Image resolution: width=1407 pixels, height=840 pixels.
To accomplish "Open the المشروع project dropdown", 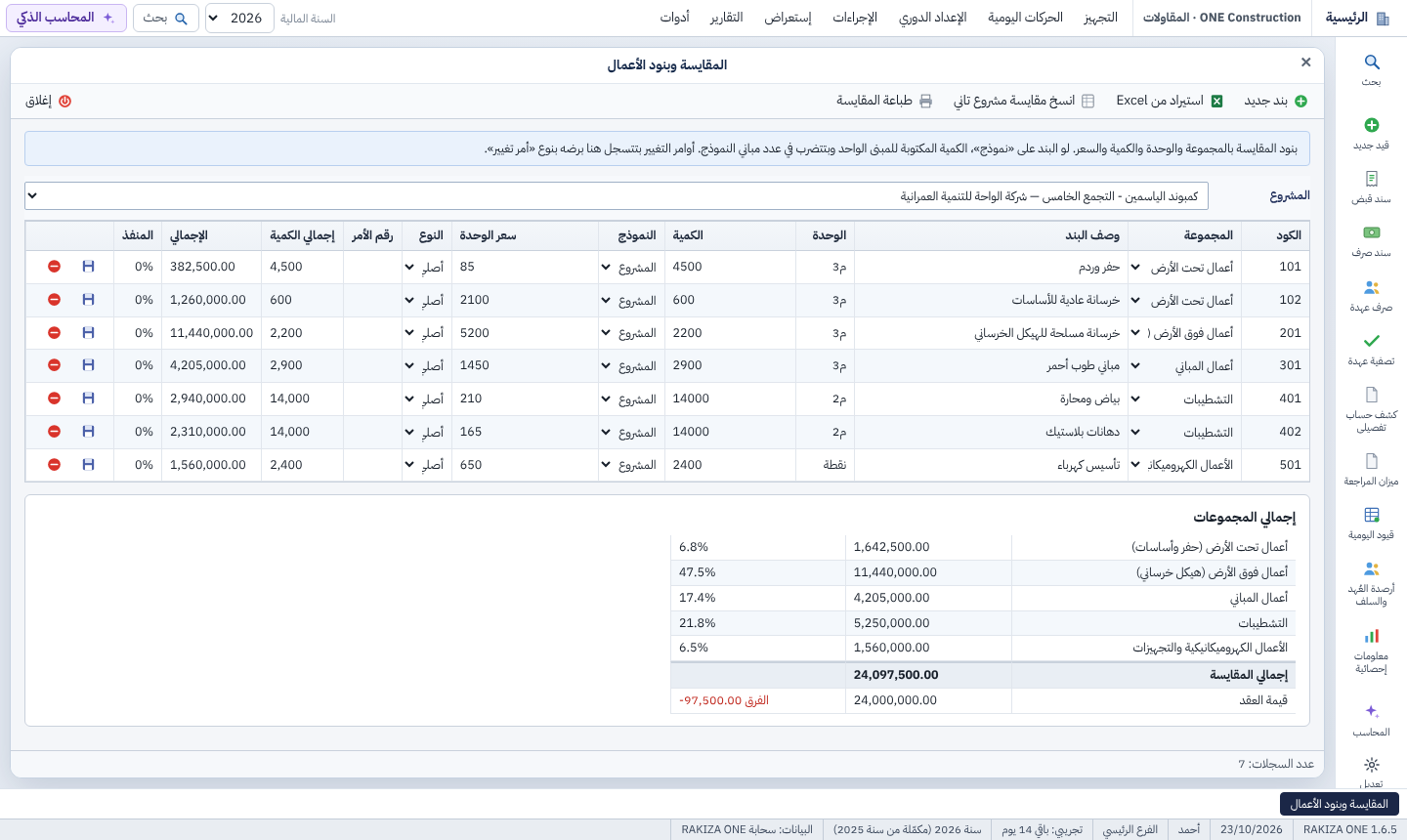I will coord(617,195).
